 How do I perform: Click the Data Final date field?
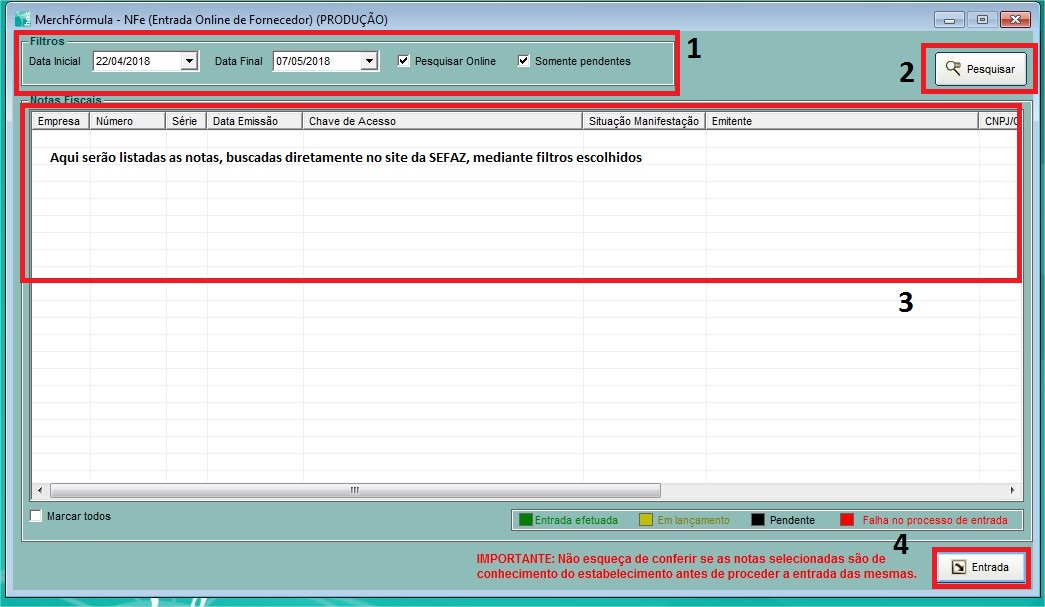pyautogui.click(x=315, y=61)
